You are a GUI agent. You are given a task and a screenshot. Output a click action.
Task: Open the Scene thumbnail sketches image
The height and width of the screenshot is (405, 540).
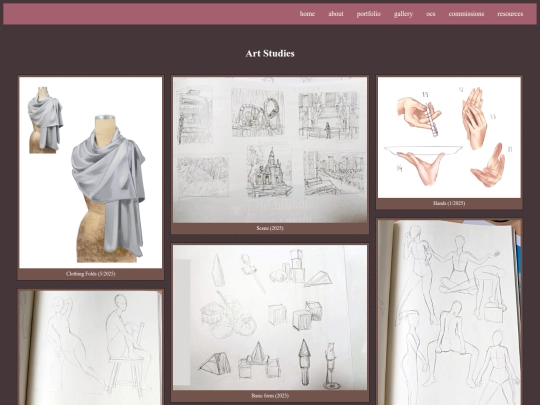tap(270, 150)
